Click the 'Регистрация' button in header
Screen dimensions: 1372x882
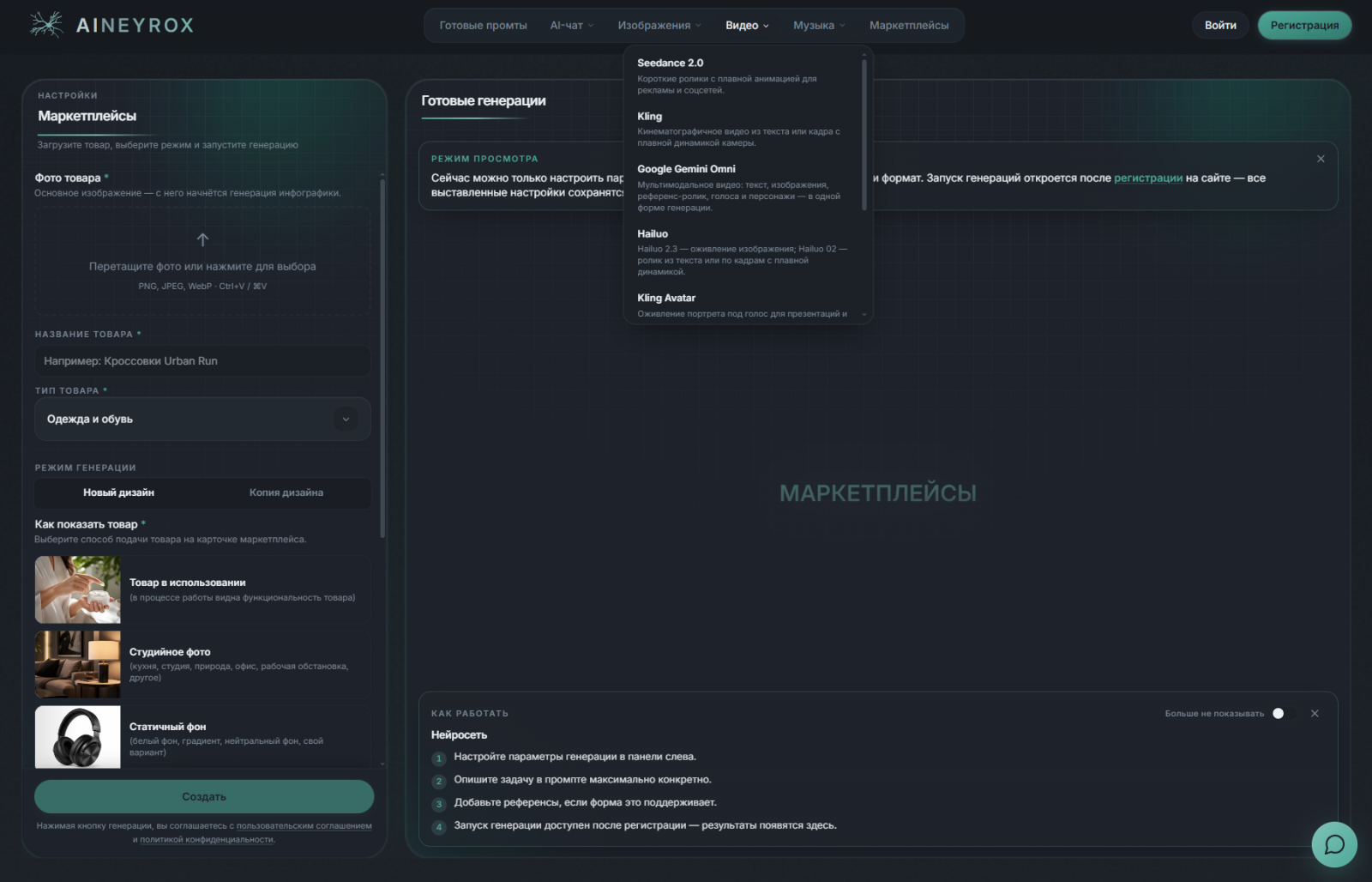coord(1304,25)
